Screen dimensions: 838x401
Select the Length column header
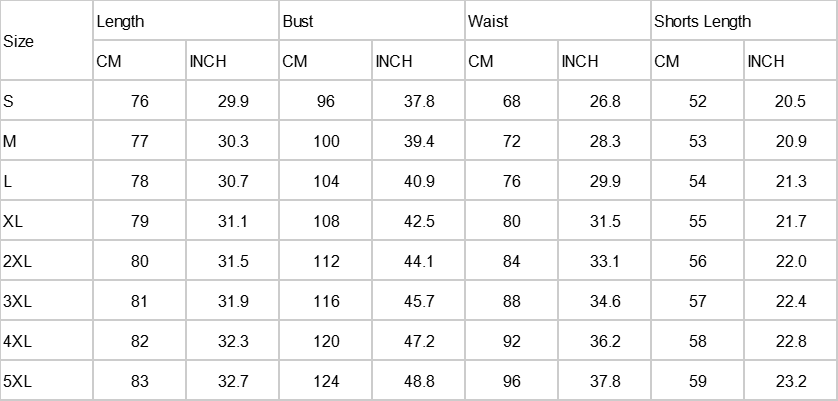(186, 21)
